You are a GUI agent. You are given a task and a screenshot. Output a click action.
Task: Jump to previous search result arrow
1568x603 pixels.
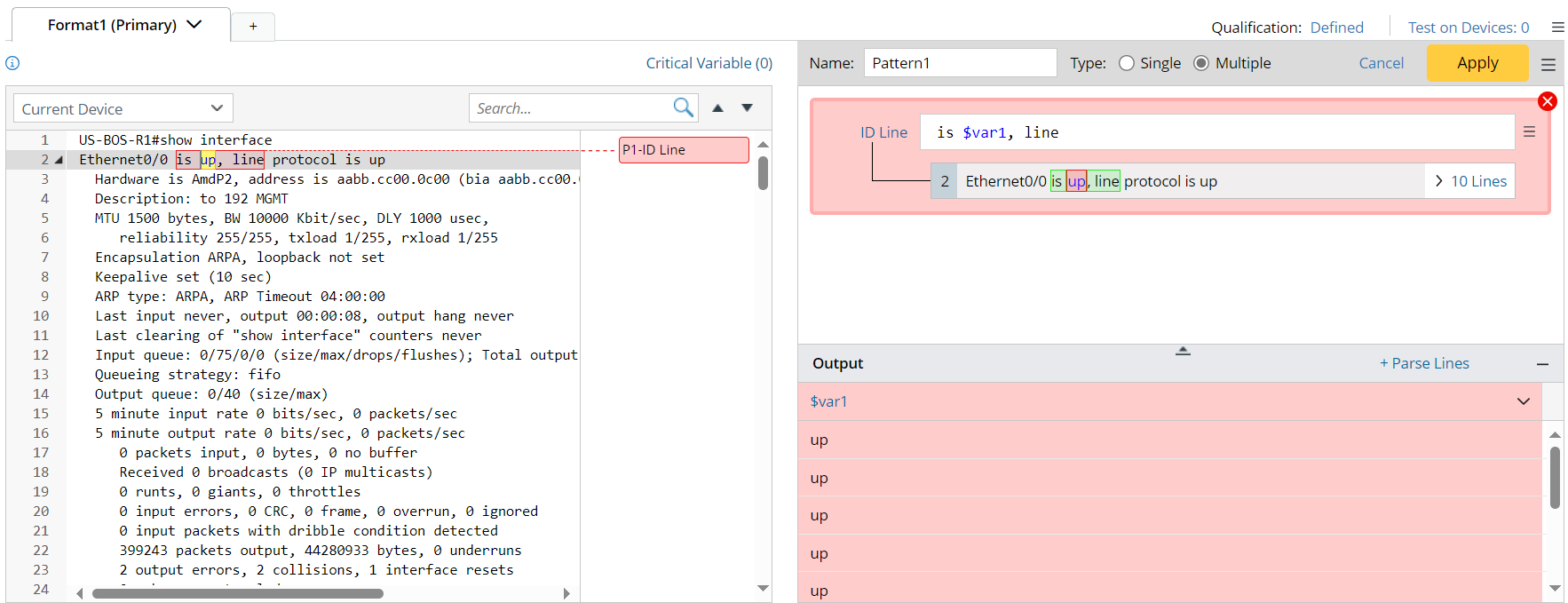717,108
